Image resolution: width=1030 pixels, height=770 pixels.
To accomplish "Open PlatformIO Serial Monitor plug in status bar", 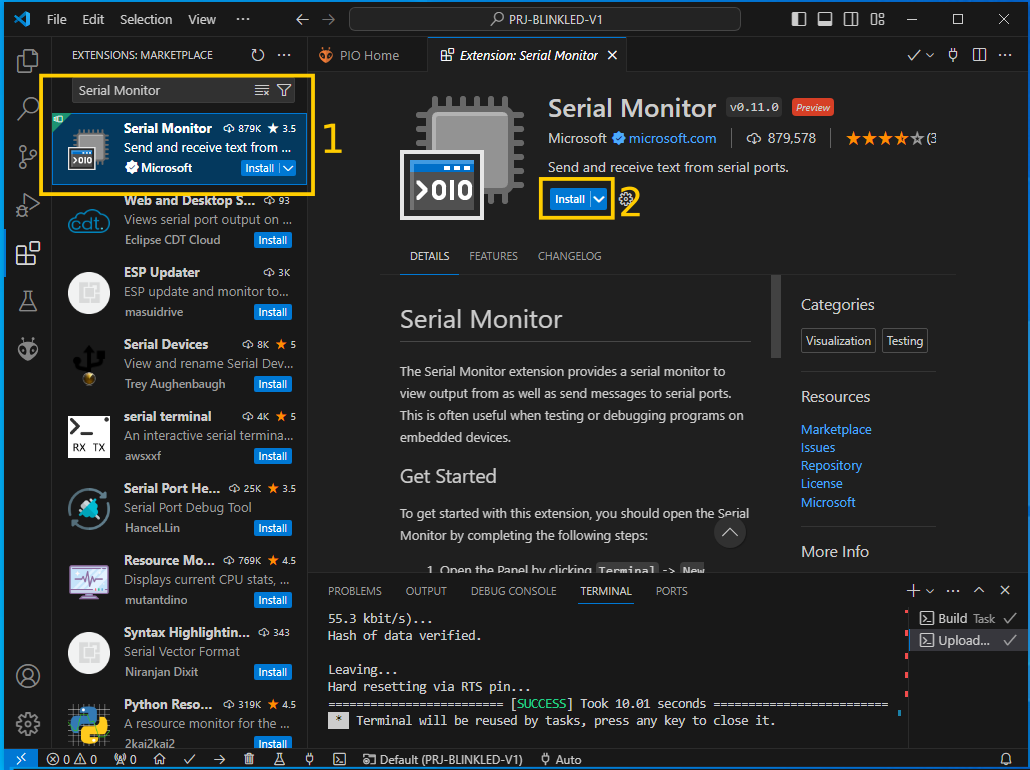I will [x=309, y=759].
